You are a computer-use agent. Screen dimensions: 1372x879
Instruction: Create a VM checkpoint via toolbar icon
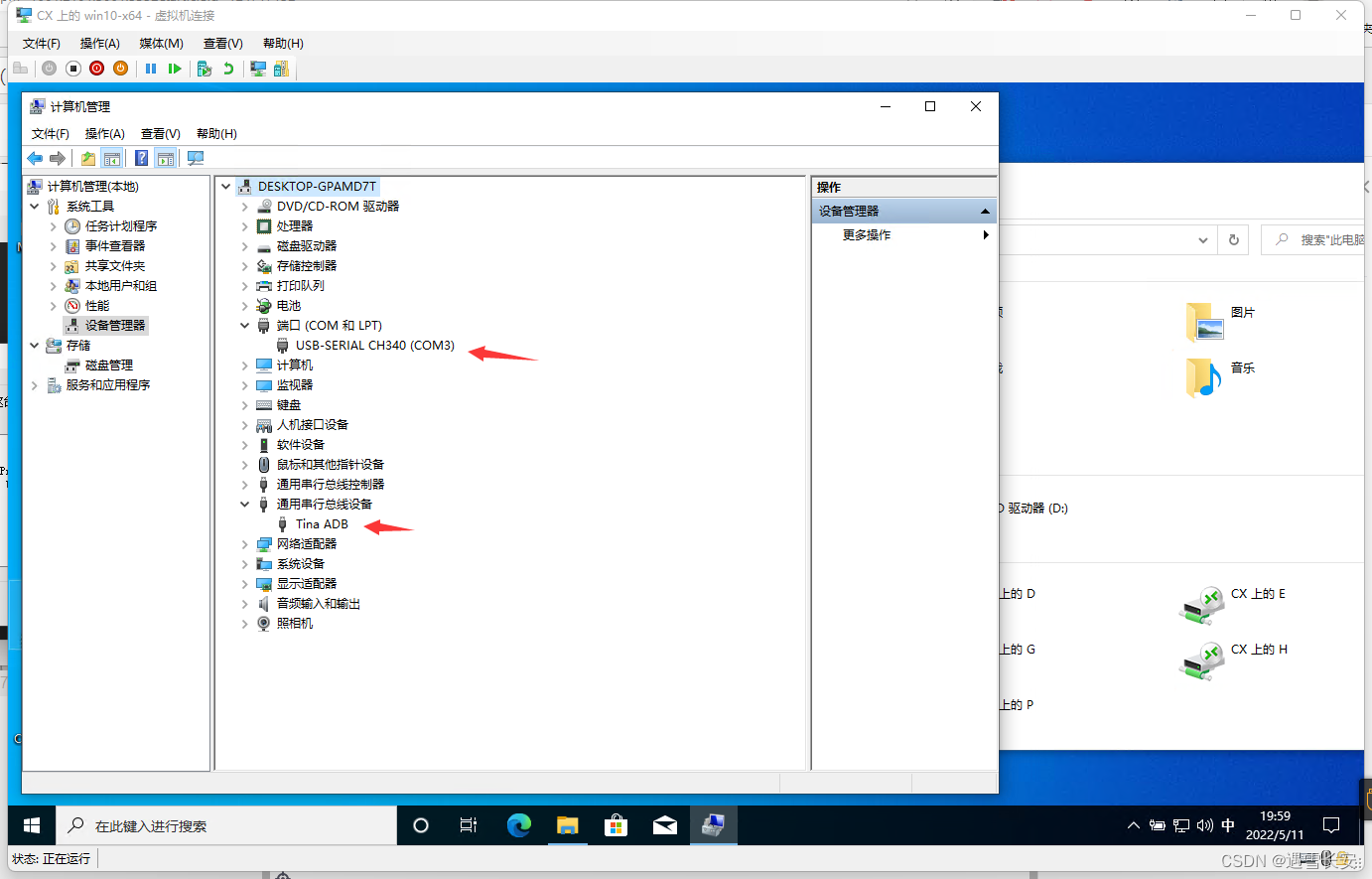(x=205, y=69)
